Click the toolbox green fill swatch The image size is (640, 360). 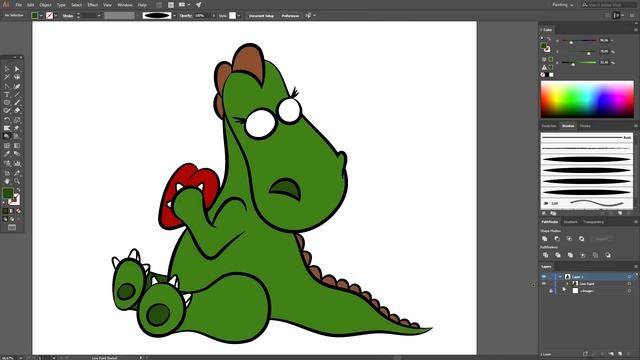(x=8, y=193)
